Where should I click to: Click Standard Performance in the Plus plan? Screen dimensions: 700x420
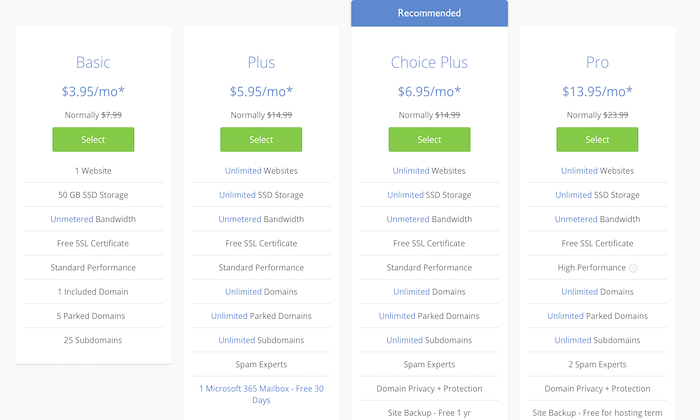click(261, 267)
